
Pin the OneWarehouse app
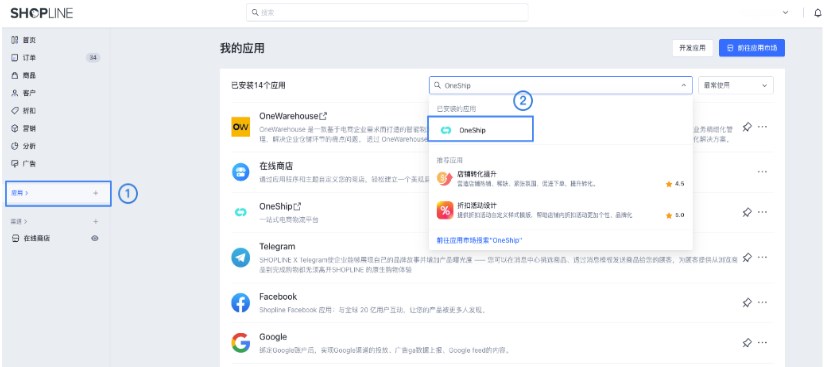pyautogui.click(x=747, y=127)
